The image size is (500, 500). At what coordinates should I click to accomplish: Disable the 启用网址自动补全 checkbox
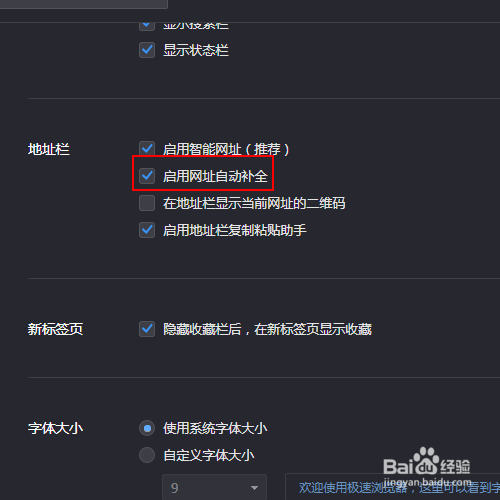pyautogui.click(x=147, y=176)
